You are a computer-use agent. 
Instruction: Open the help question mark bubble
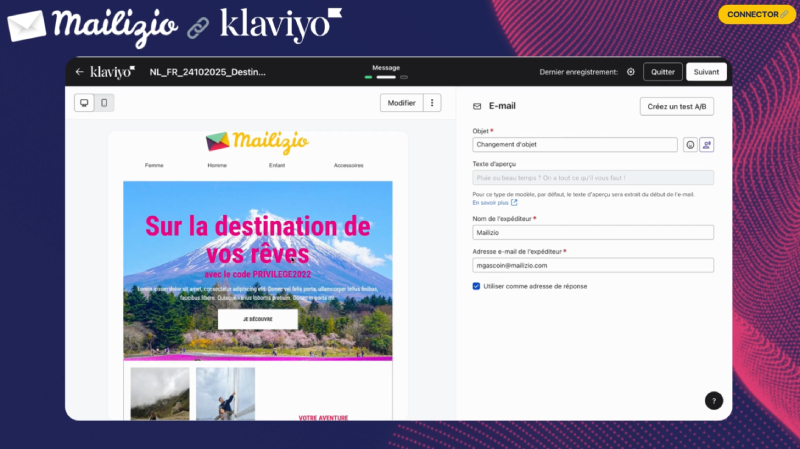pos(714,401)
